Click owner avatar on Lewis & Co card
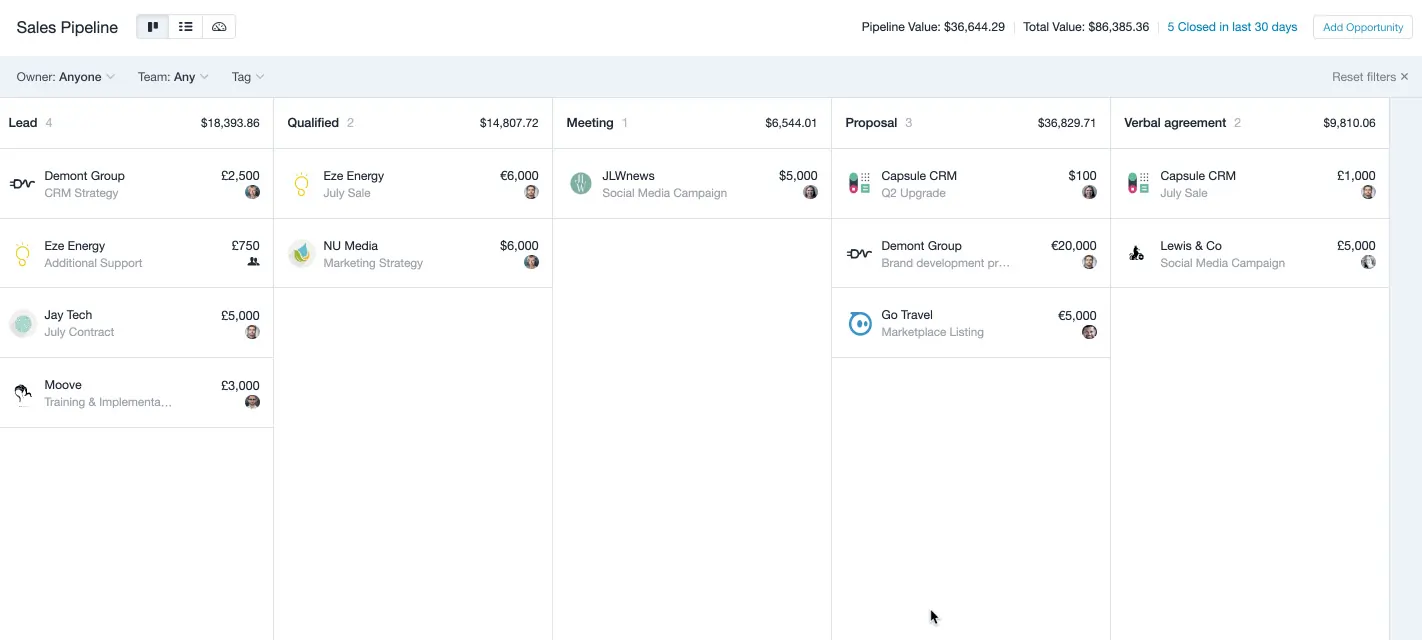The width and height of the screenshot is (1422, 640). pyautogui.click(x=1368, y=262)
